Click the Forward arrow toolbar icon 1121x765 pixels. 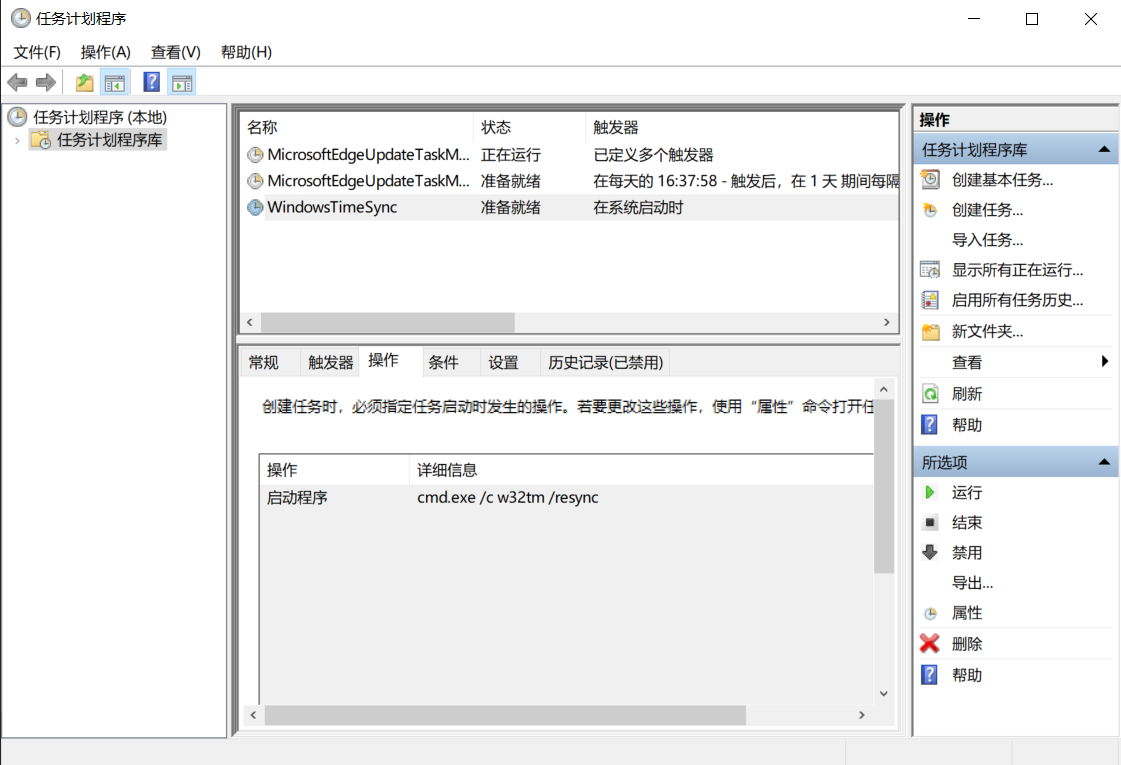[x=46, y=82]
